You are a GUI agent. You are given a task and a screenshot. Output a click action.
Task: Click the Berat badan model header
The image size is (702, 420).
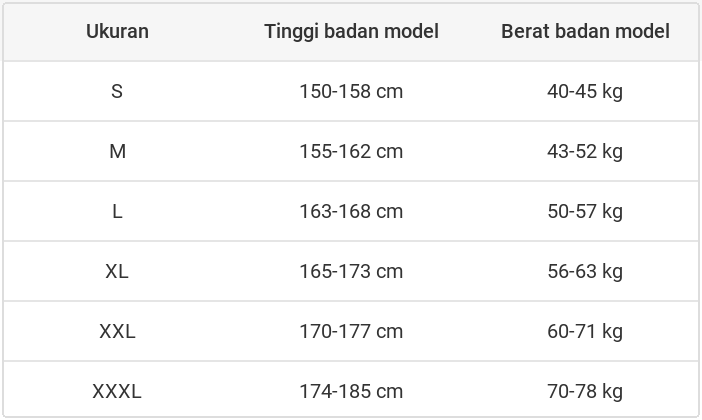585,31
